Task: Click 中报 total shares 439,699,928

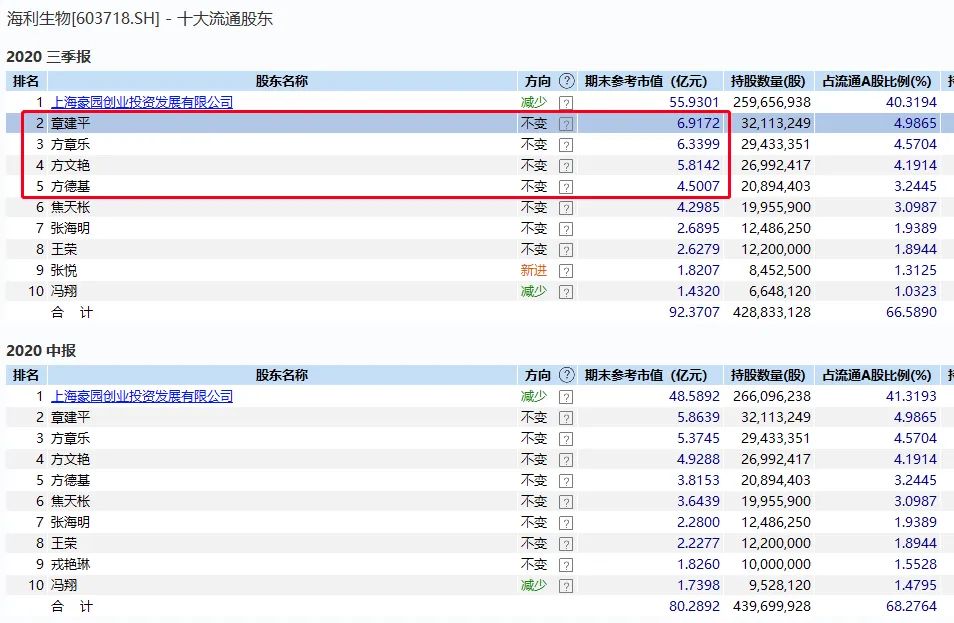Action: tap(771, 606)
